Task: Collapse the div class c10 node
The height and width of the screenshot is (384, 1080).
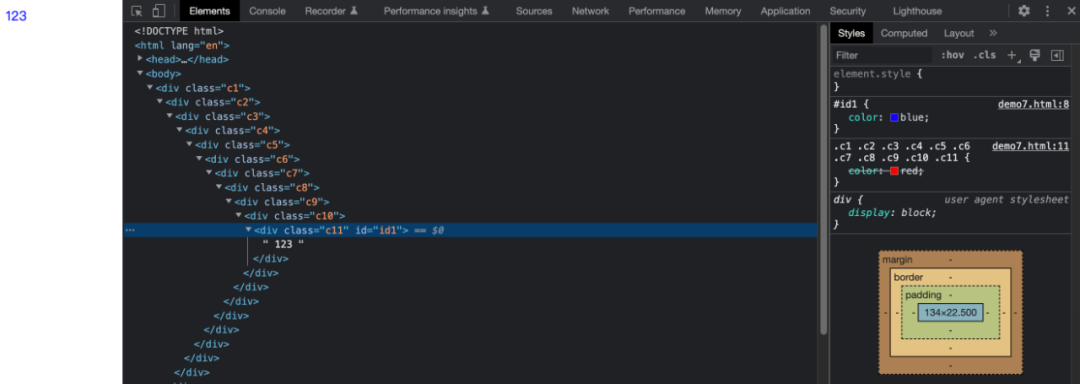Action: tap(239, 215)
